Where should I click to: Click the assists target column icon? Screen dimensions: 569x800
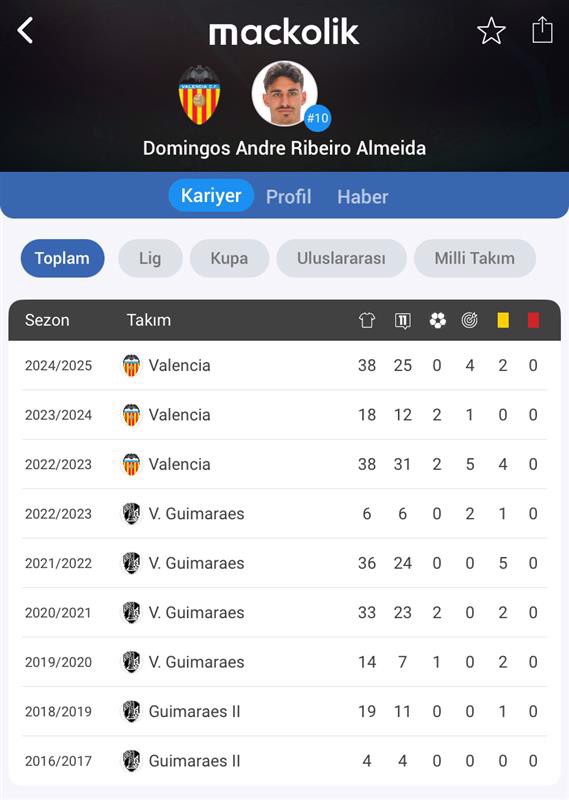[x=469, y=320]
